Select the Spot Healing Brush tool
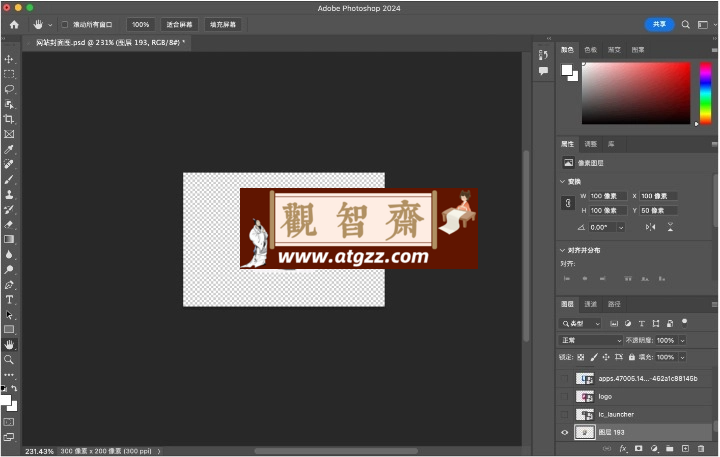The width and height of the screenshot is (720, 457). [9, 164]
